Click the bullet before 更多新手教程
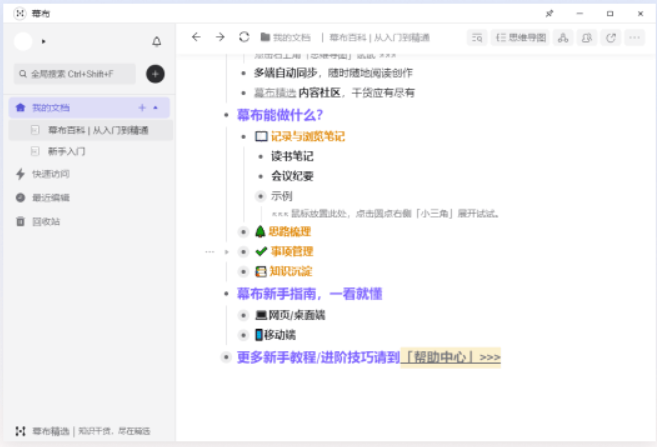The height and width of the screenshot is (447, 657). 226,357
